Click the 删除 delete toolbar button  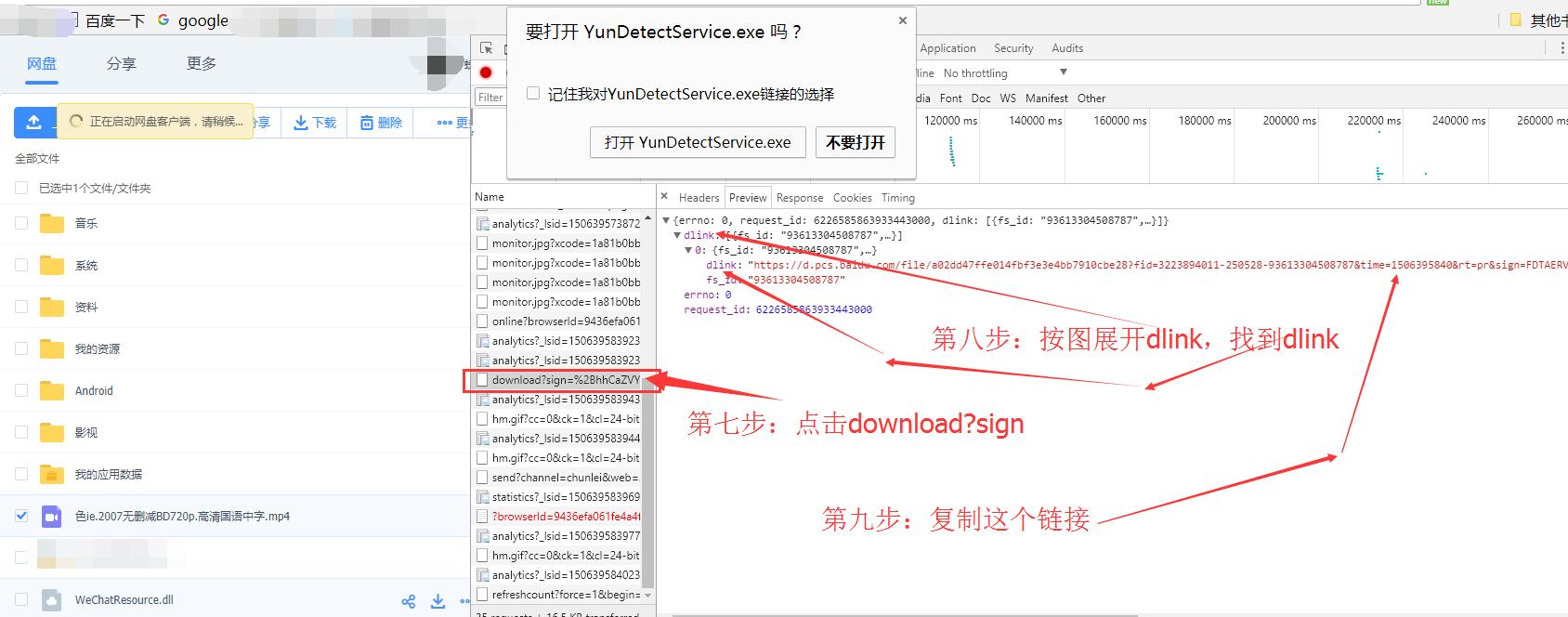point(381,123)
